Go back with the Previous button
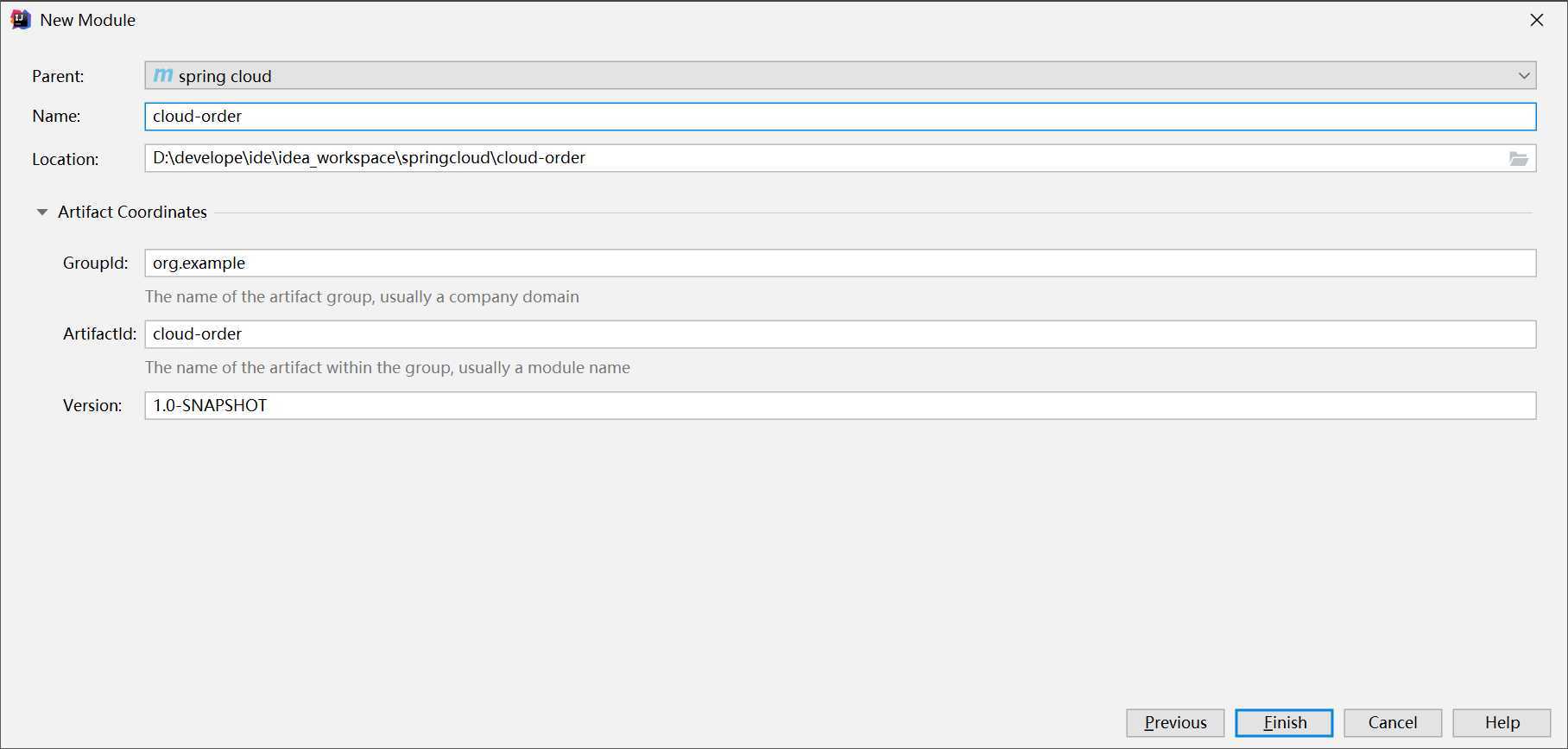 click(1175, 722)
